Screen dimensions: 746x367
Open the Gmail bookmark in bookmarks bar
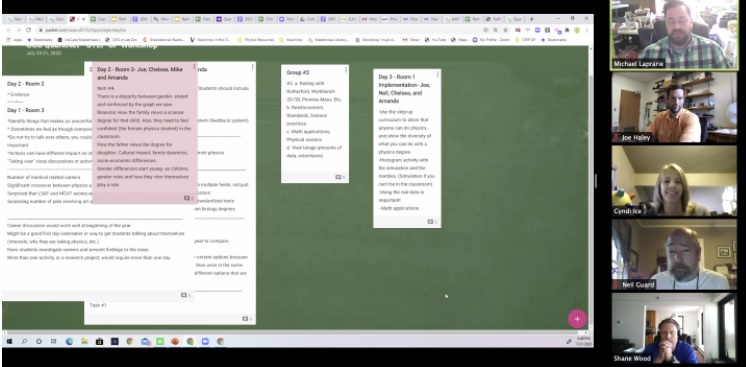(411, 40)
